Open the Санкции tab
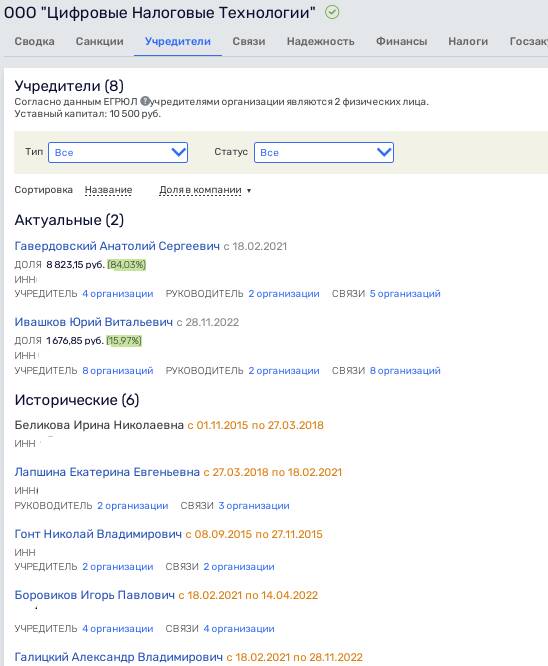 click(99, 41)
